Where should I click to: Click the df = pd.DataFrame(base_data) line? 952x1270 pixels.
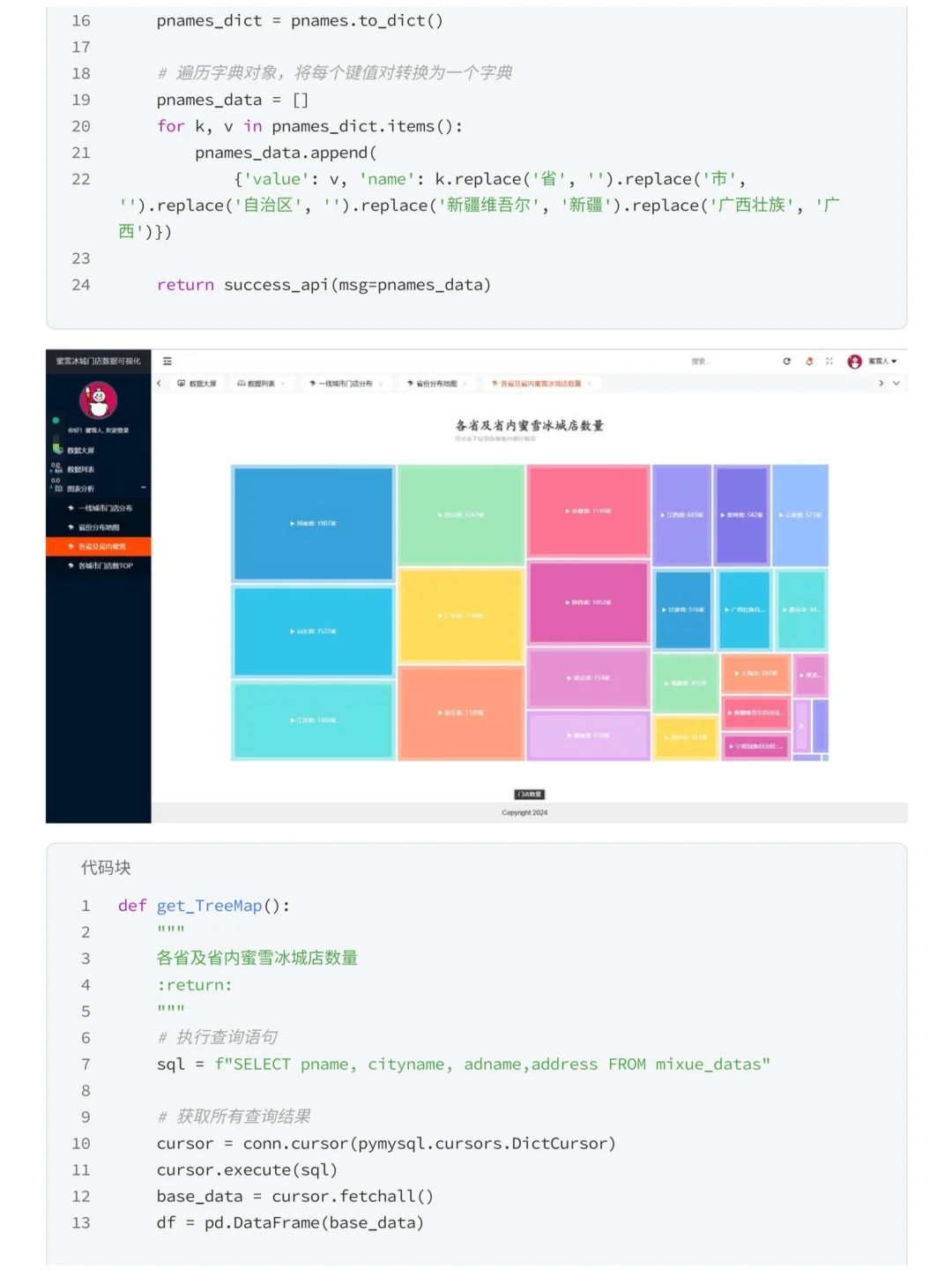click(290, 1223)
